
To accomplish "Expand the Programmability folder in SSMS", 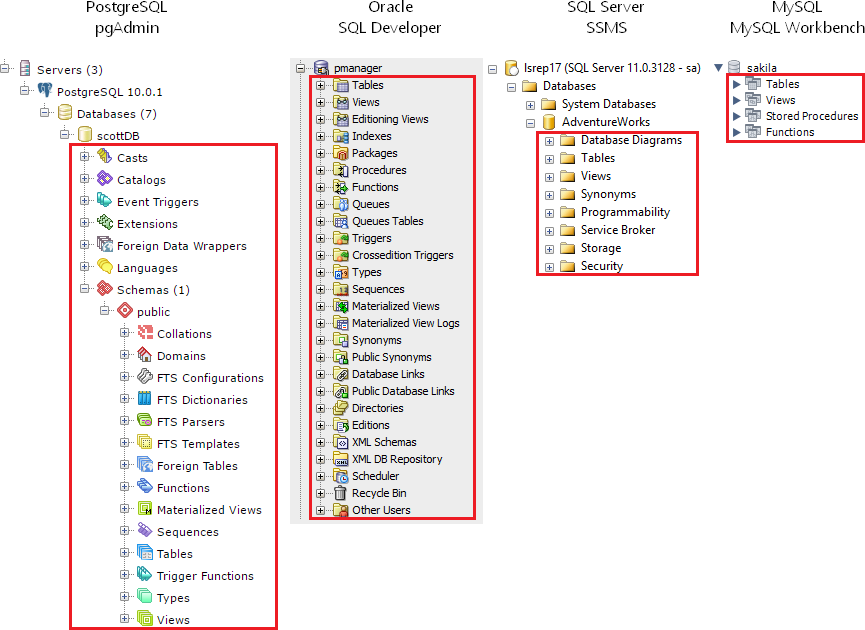I will point(549,212).
